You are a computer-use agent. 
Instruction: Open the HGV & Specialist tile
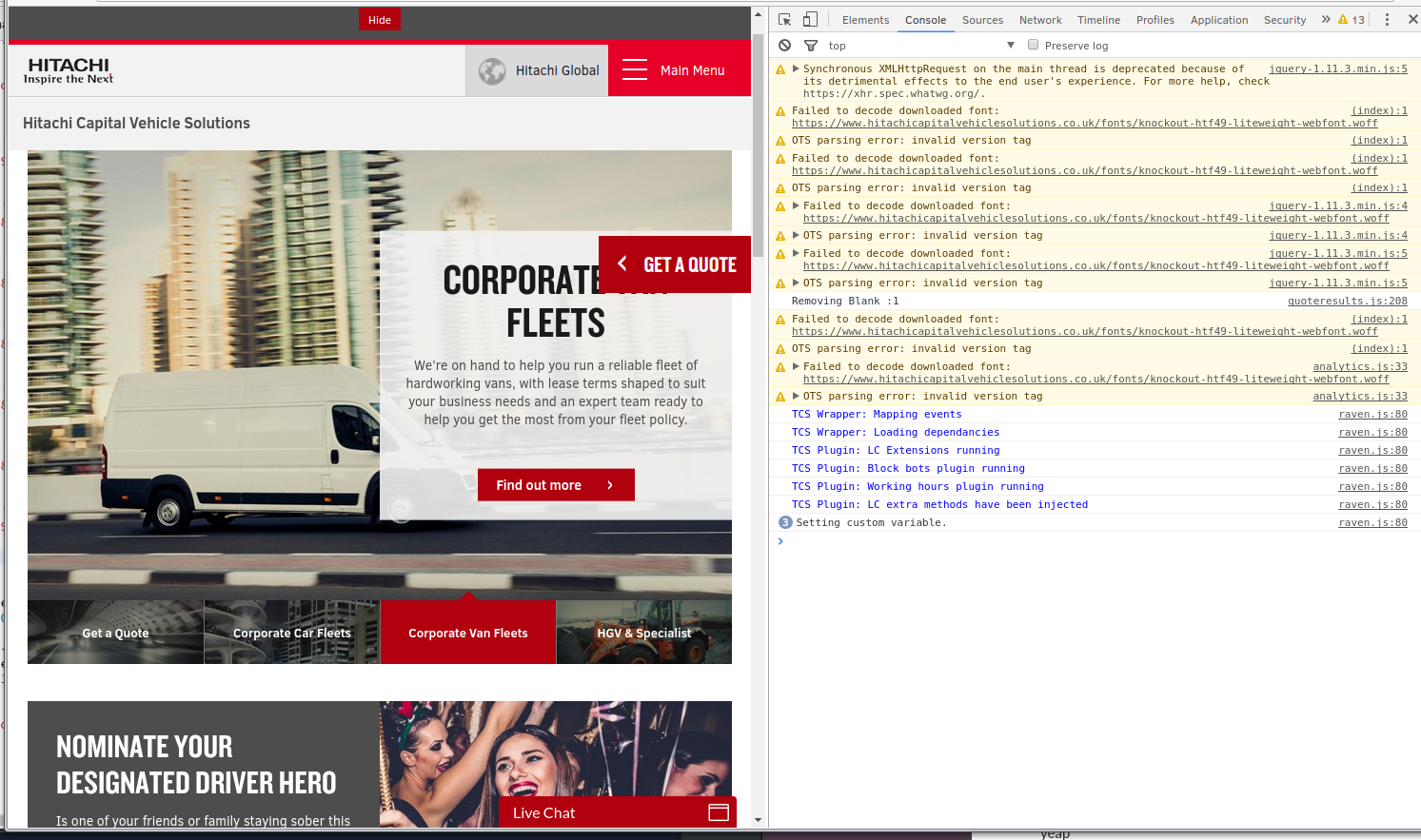[644, 632]
